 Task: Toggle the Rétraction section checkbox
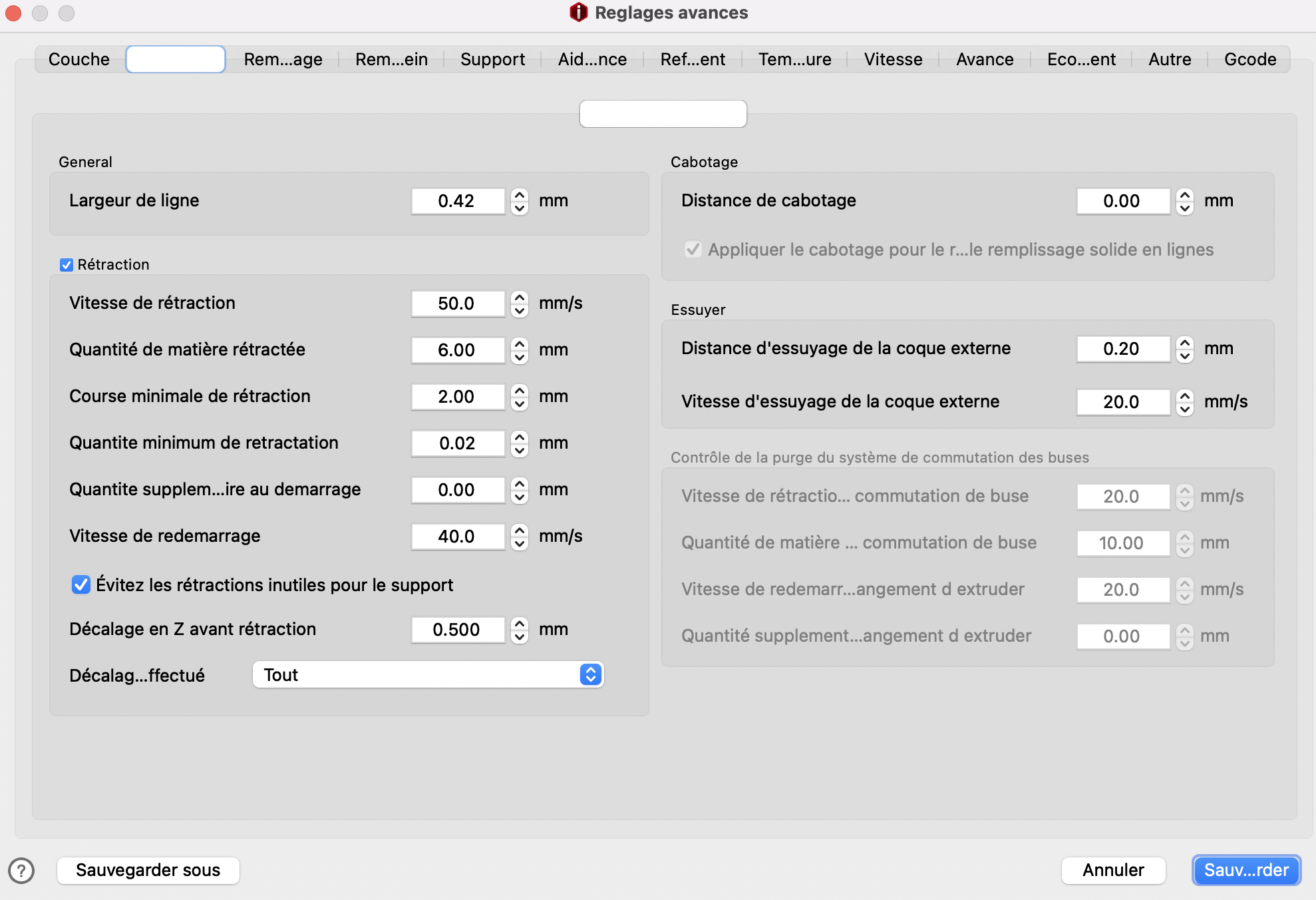67,265
